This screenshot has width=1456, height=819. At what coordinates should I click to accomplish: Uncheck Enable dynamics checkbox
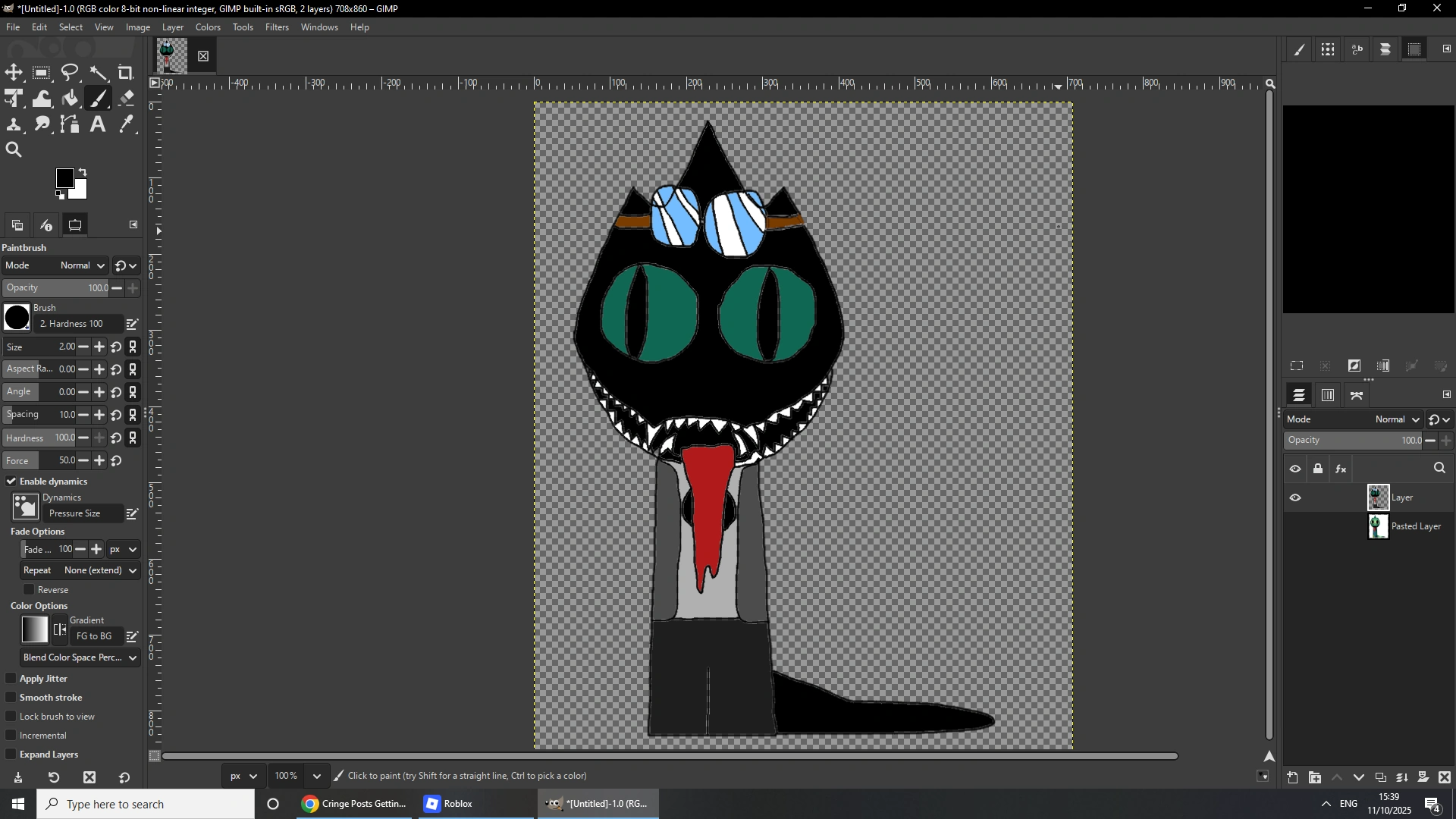pos(11,482)
